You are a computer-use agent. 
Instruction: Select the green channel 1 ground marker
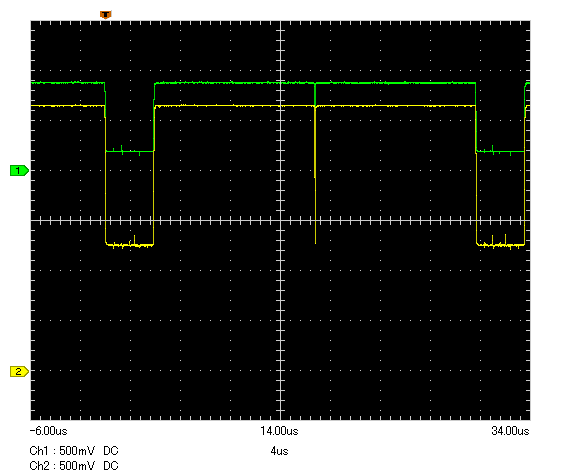click(x=19, y=171)
